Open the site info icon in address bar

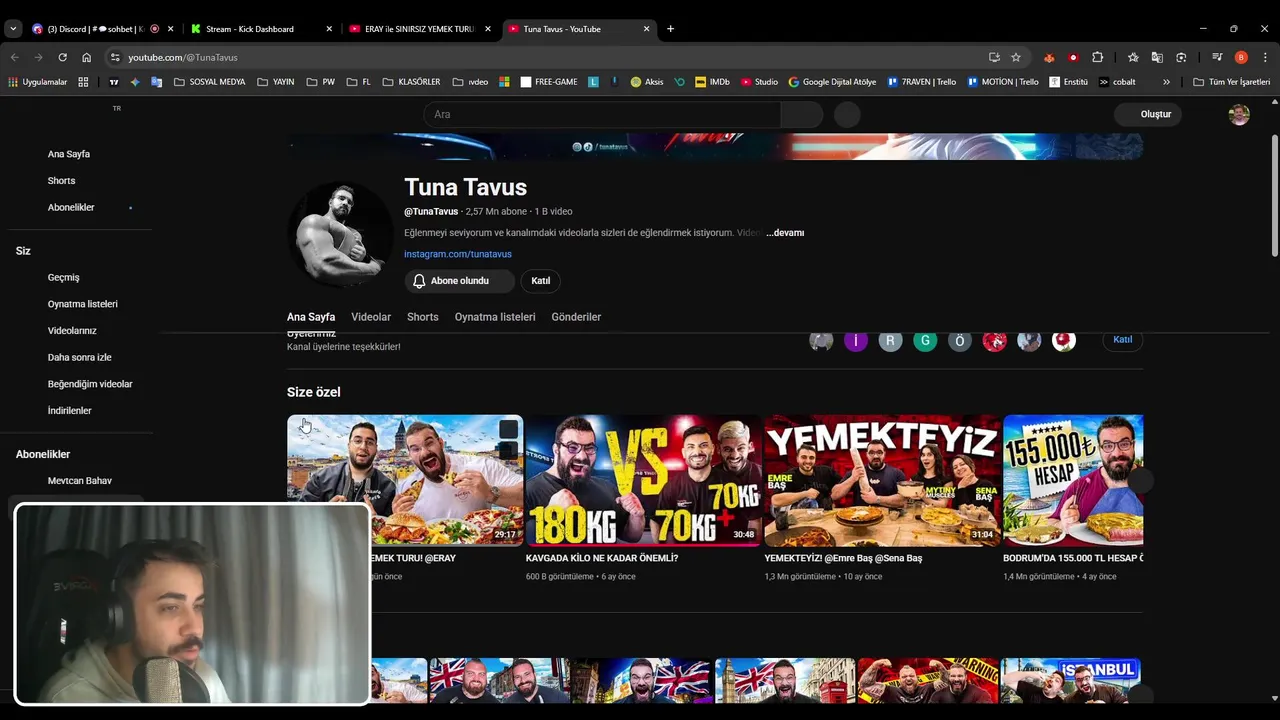(x=115, y=57)
